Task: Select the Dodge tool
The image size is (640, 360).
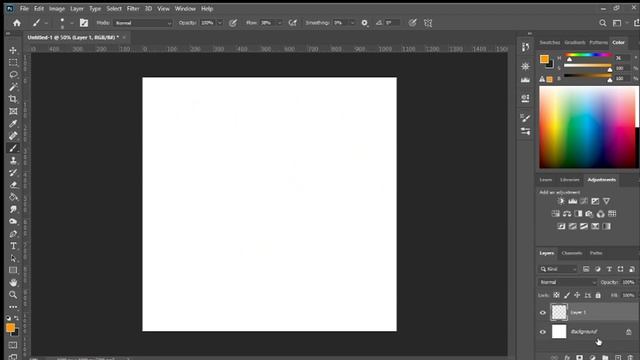Action: tap(13, 222)
